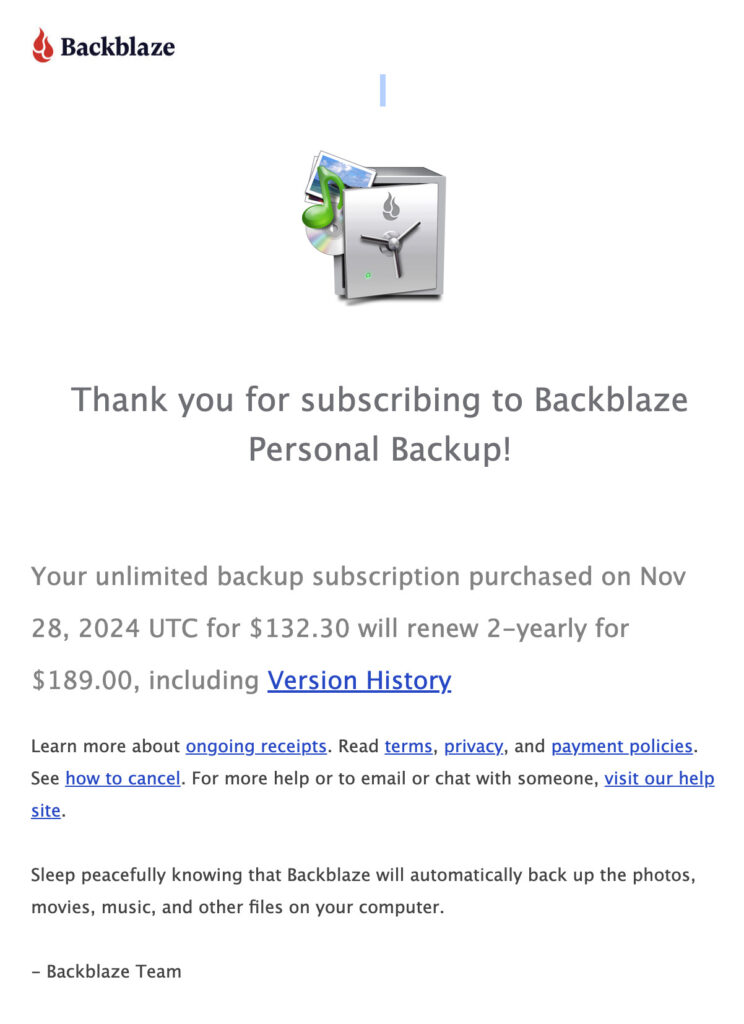Open the Version History link
744x1024 pixels.
tap(359, 681)
